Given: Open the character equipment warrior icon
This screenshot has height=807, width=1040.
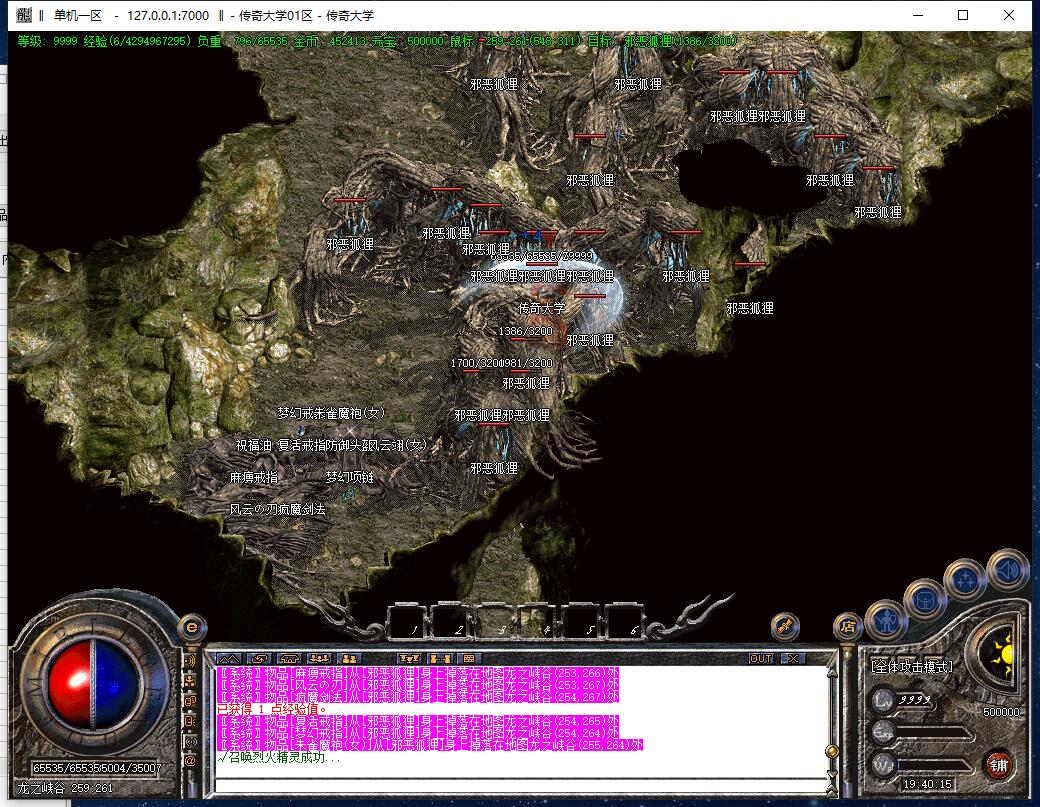Looking at the screenshot, I should (x=886, y=621).
